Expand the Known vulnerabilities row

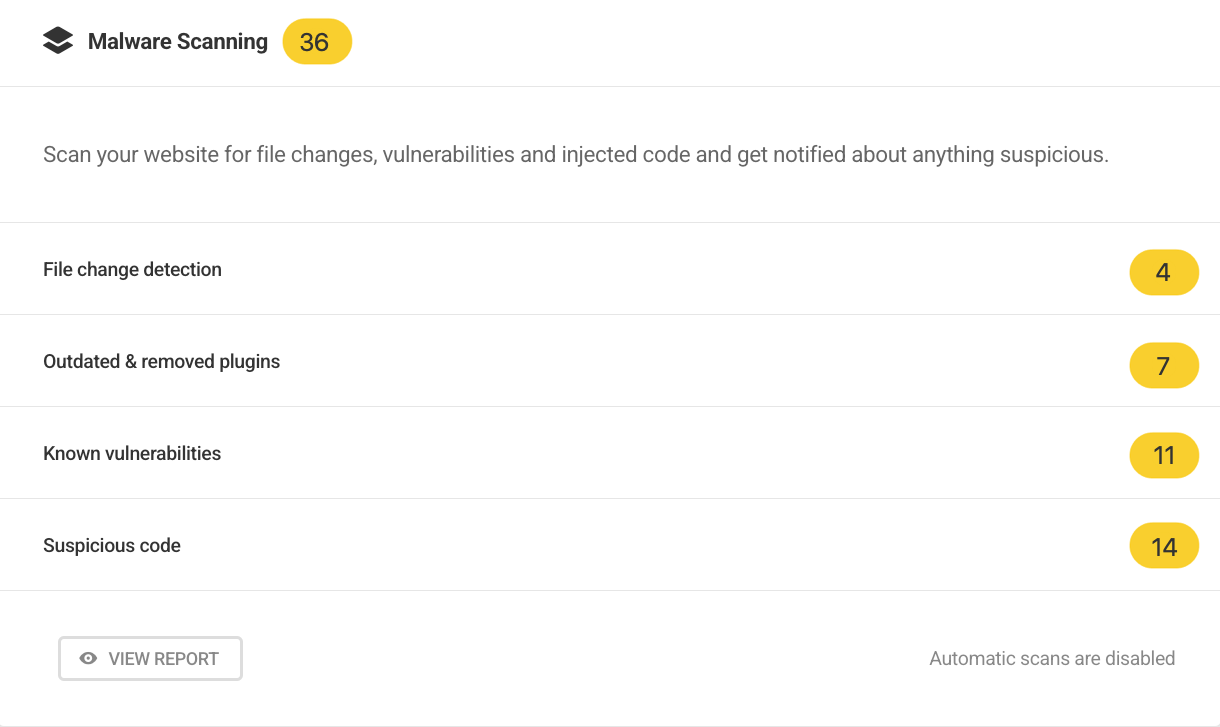tap(132, 453)
